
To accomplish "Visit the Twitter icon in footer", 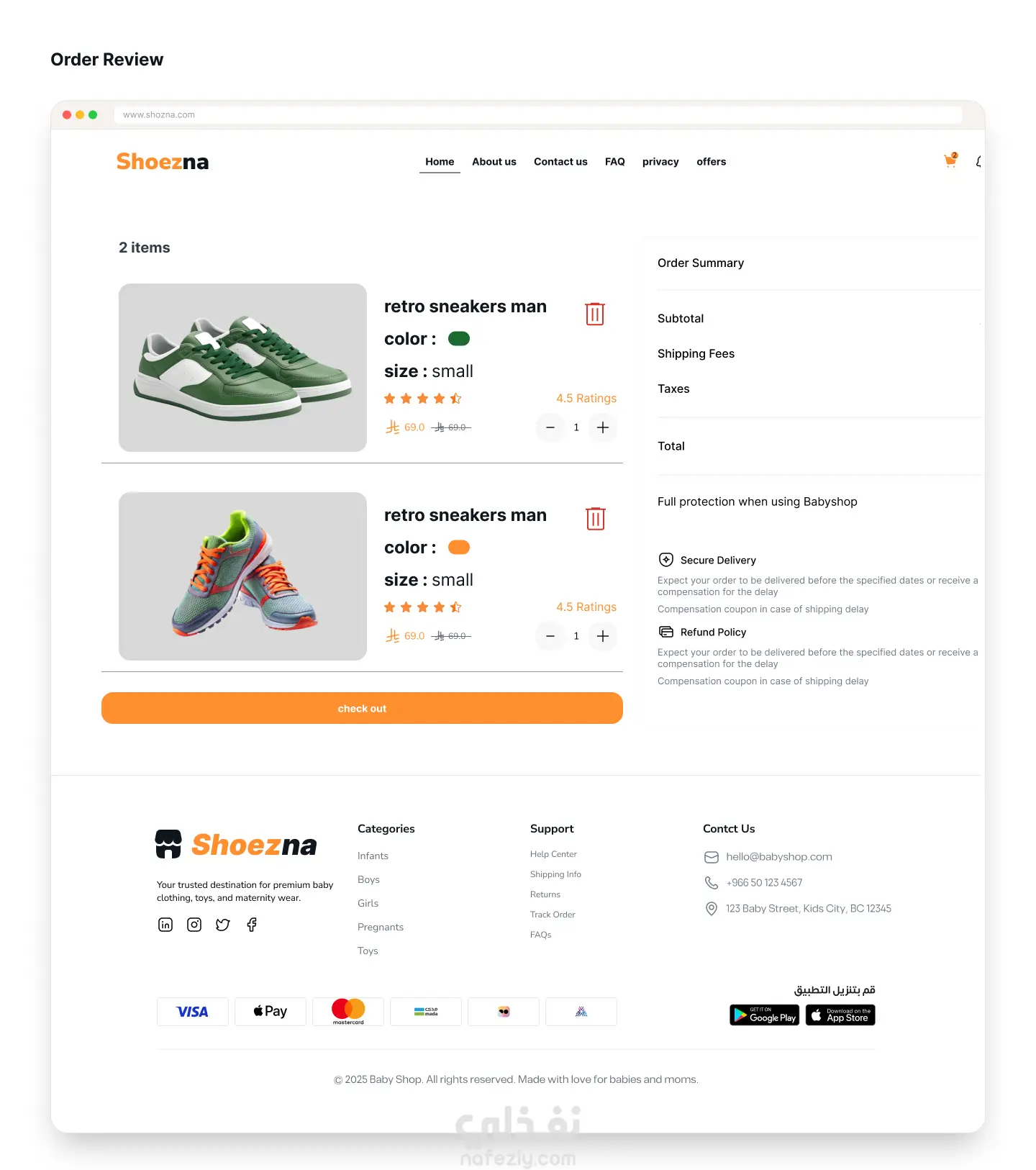I will tap(223, 925).
